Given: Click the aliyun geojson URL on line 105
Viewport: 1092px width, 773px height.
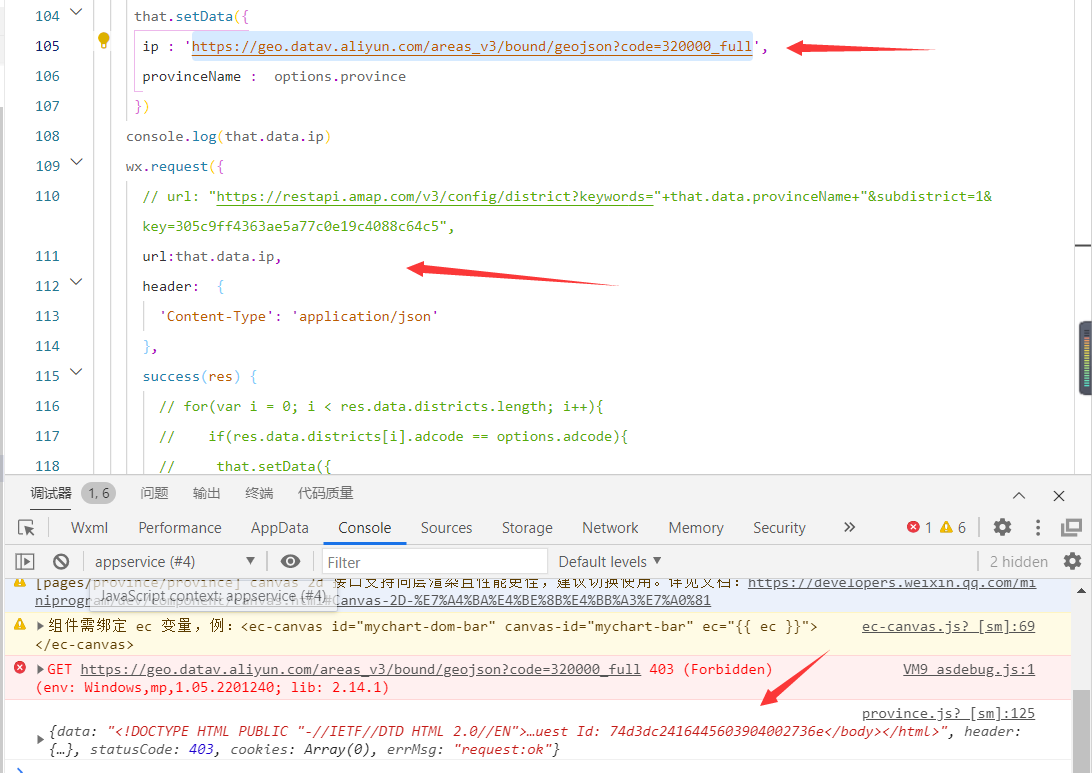Looking at the screenshot, I should pyautogui.click(x=471, y=46).
